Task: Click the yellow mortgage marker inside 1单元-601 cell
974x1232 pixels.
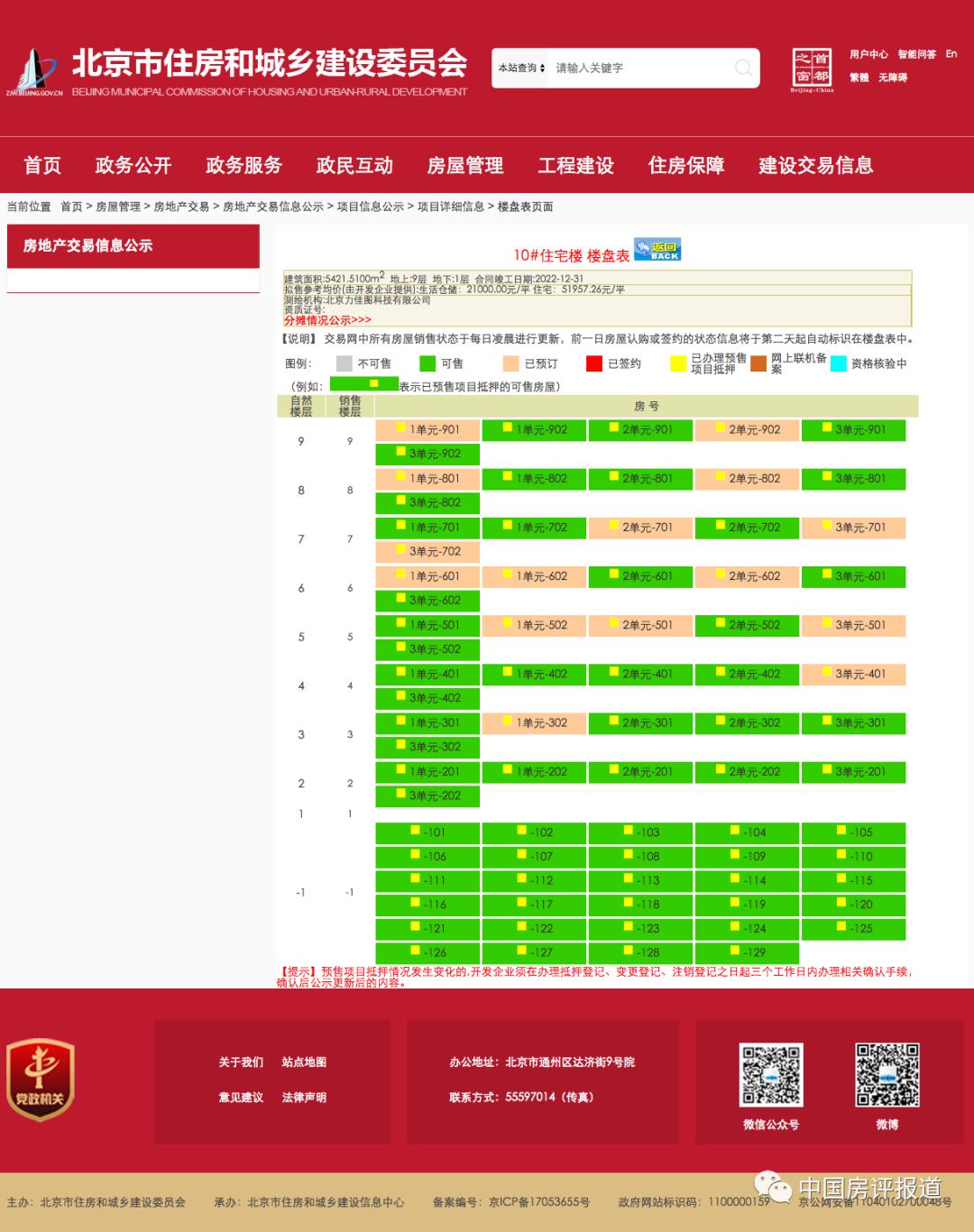Action: pyautogui.click(x=400, y=575)
